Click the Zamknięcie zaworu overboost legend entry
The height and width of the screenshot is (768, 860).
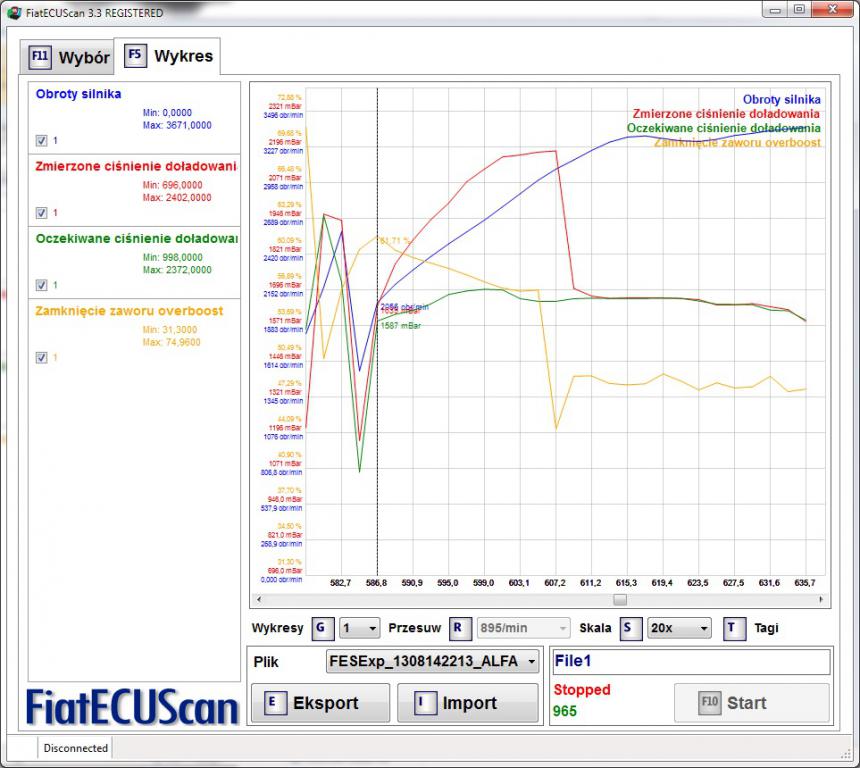[737, 143]
